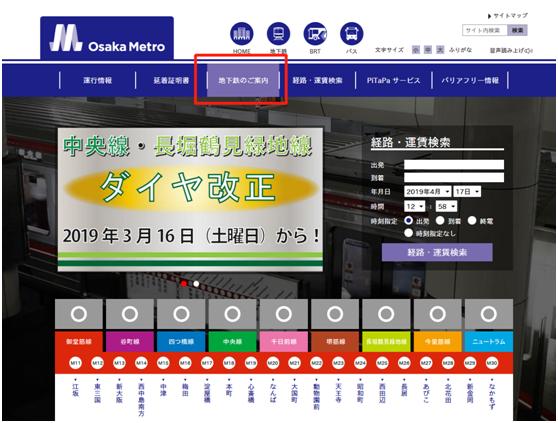This screenshot has width=558, height=423.
Task: Click the 検索 site search button
Action: (517, 30)
